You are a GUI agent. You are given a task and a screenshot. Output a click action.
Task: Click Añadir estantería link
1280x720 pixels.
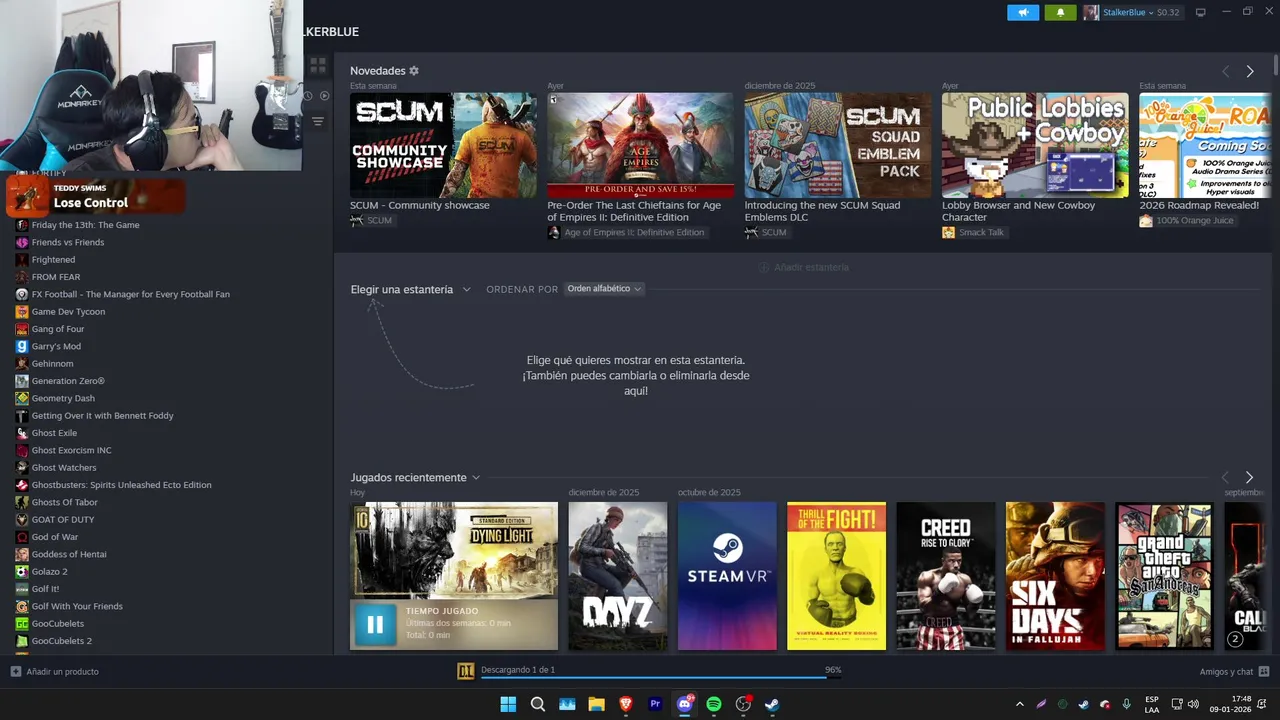click(x=803, y=267)
